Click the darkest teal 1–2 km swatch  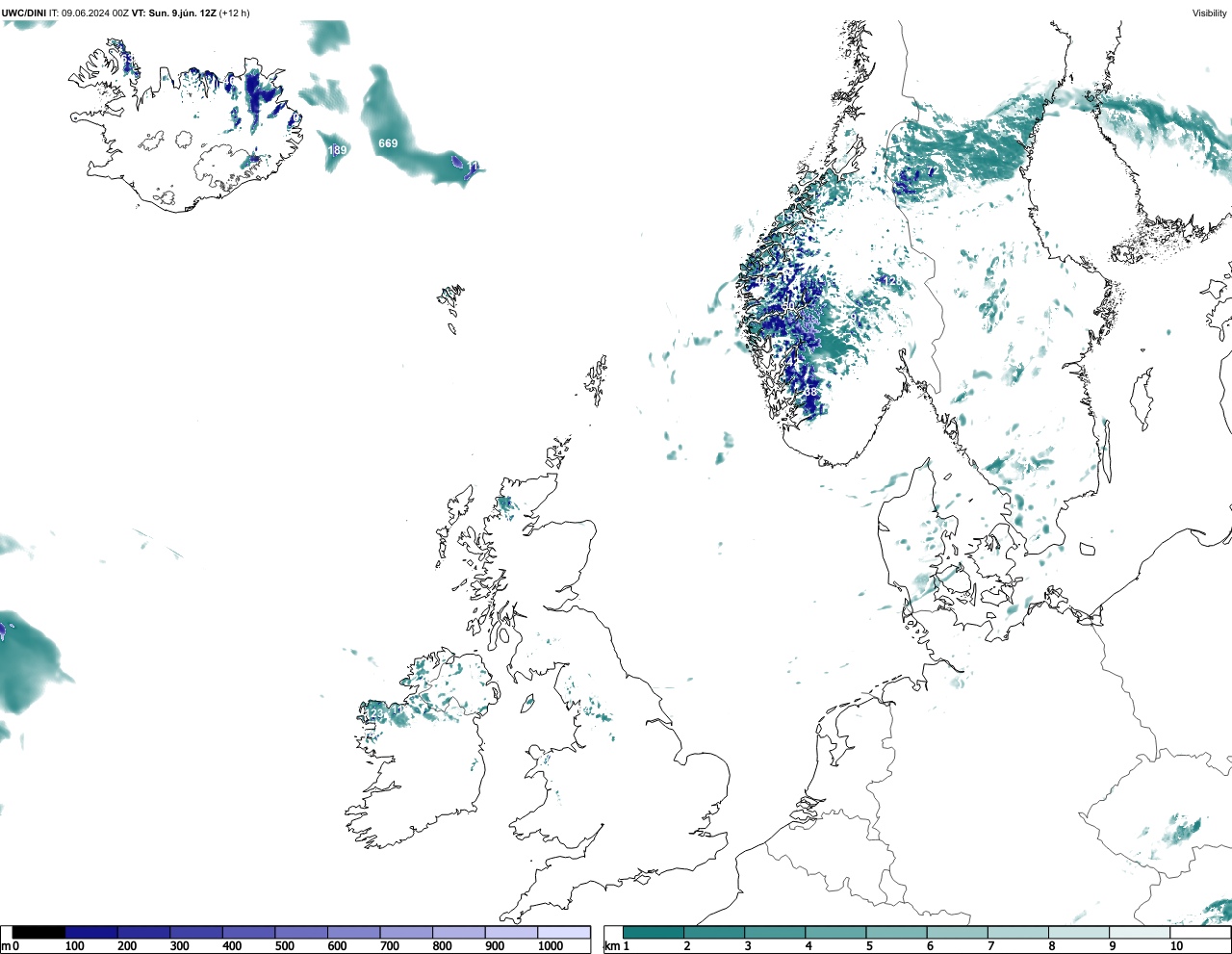click(x=654, y=933)
